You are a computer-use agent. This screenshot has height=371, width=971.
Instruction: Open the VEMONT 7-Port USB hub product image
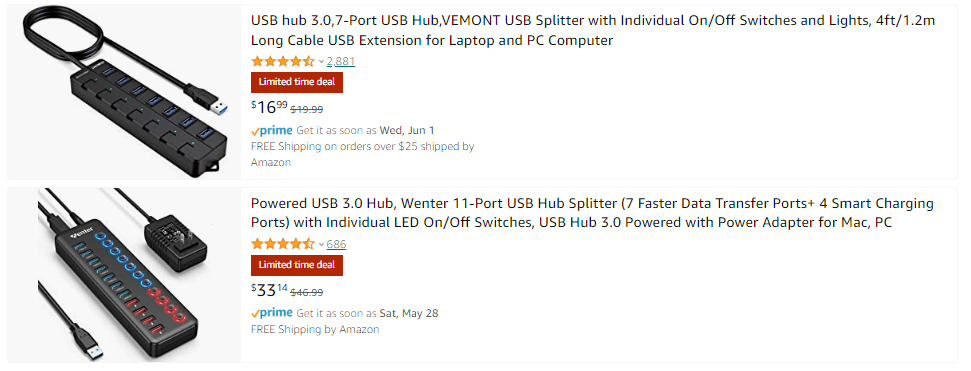(124, 92)
